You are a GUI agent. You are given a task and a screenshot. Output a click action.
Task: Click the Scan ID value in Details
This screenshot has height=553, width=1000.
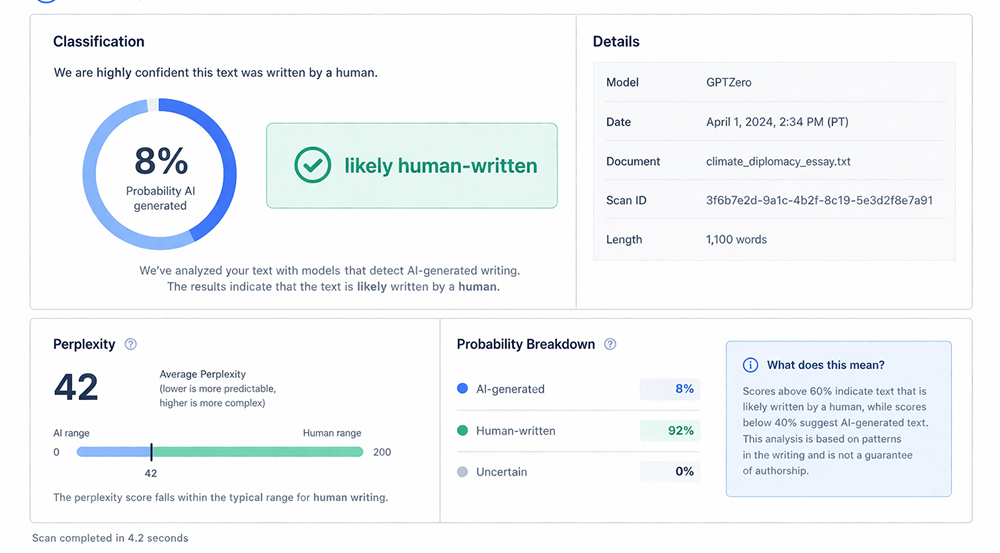(819, 200)
